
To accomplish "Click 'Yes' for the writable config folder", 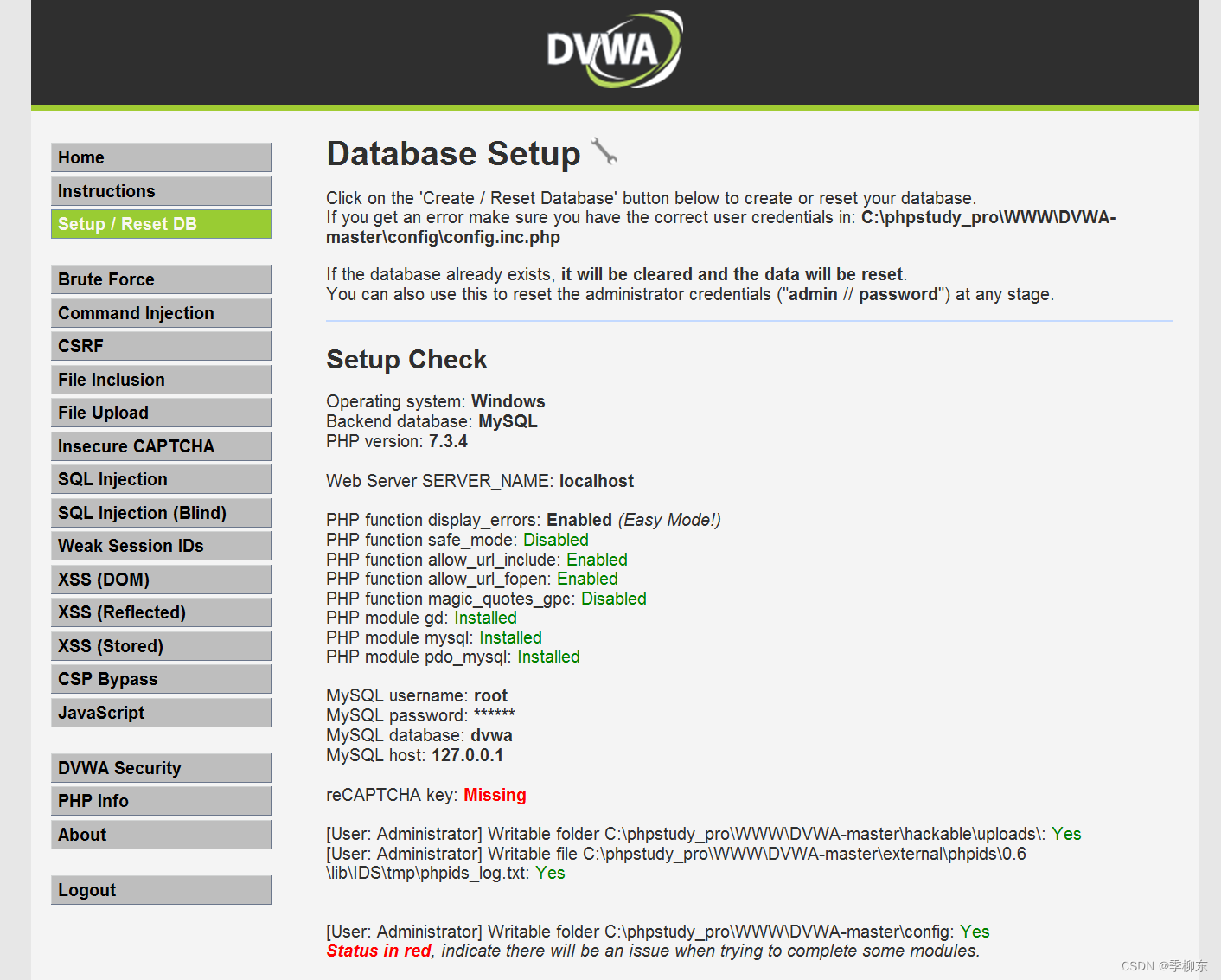I will point(975,932).
